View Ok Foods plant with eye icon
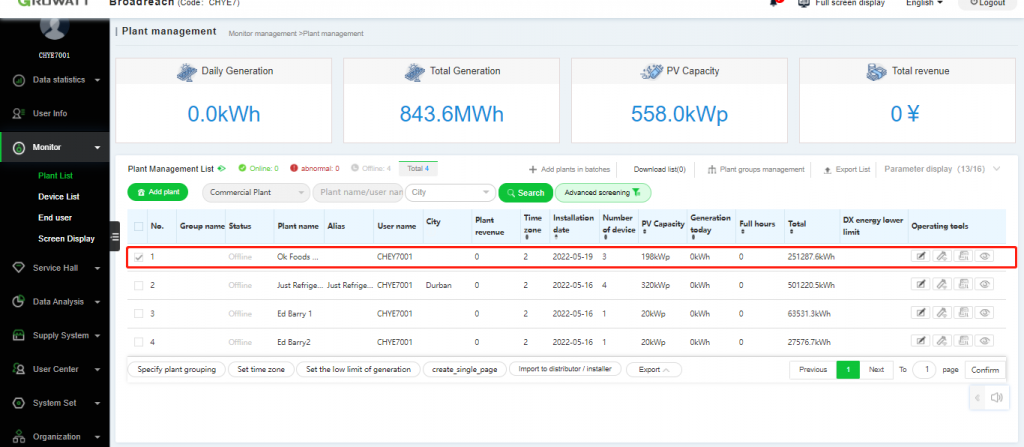Screen dimensions: 1024x447 [984, 256]
